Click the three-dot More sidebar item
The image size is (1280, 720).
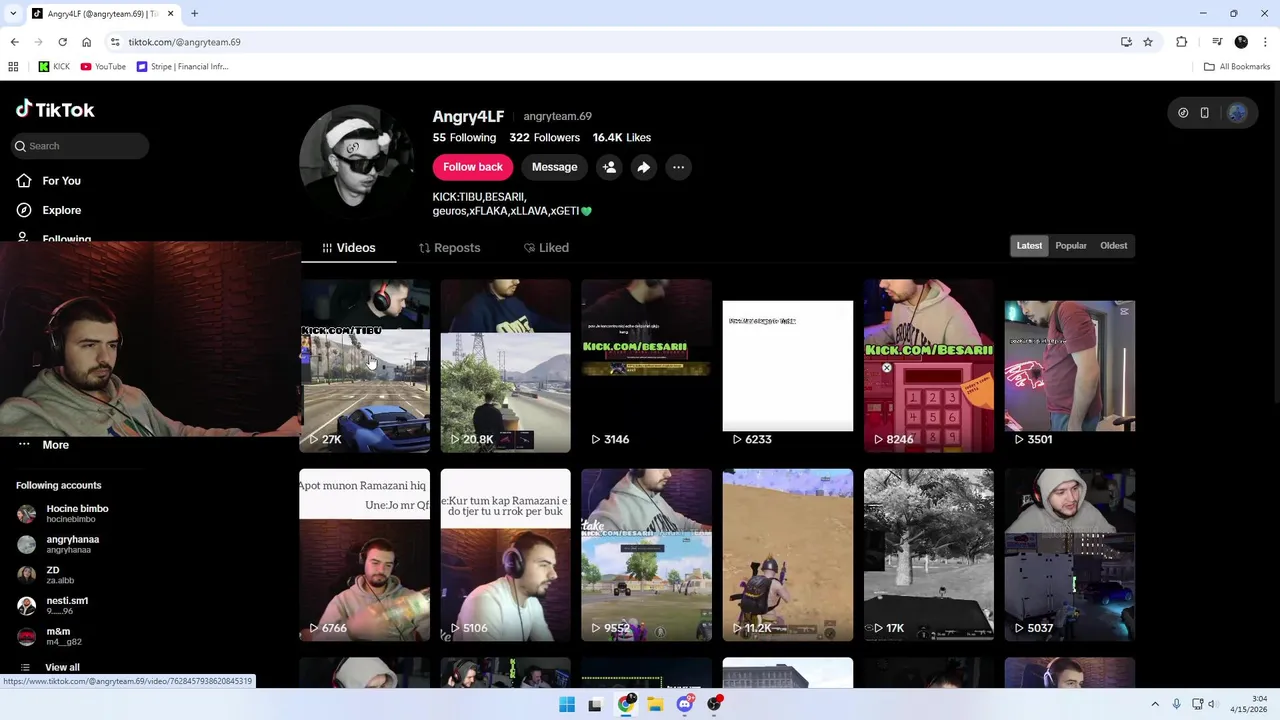(x=43, y=445)
